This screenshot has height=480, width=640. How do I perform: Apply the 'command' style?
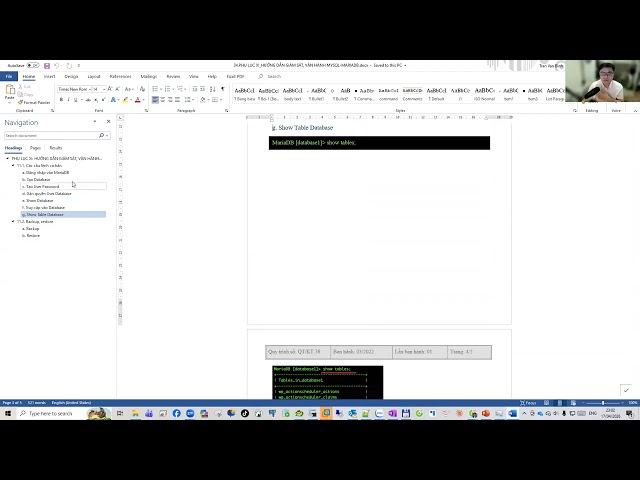pyautogui.click(x=388, y=94)
